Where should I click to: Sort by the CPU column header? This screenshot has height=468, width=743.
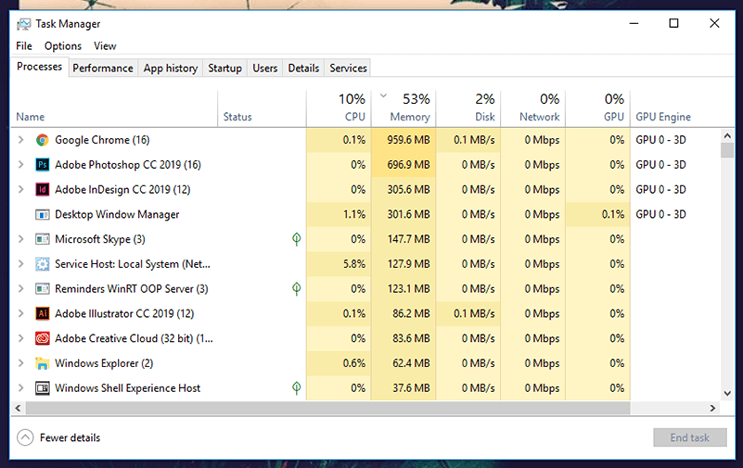click(x=339, y=108)
